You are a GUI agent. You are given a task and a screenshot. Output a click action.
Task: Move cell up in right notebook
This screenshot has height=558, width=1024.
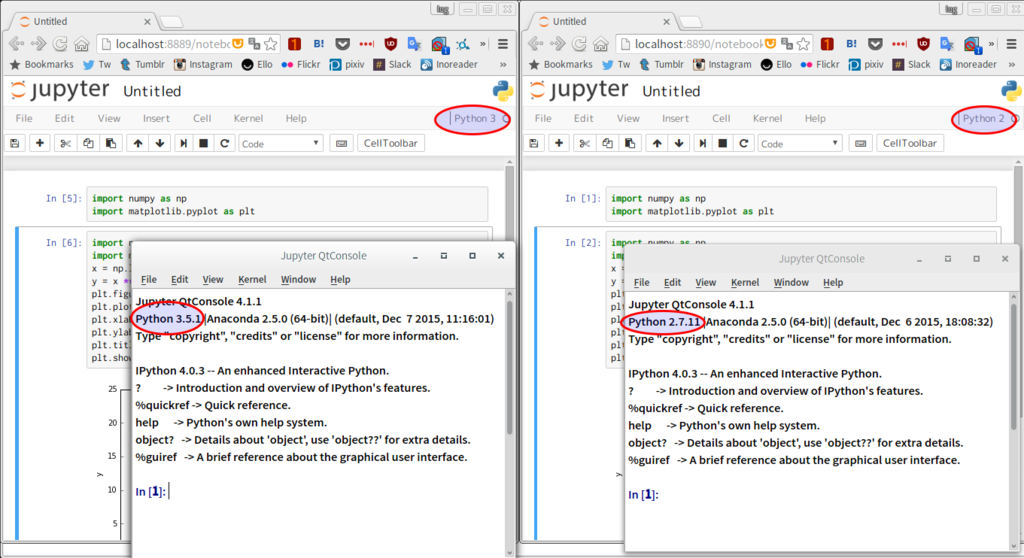coord(657,143)
